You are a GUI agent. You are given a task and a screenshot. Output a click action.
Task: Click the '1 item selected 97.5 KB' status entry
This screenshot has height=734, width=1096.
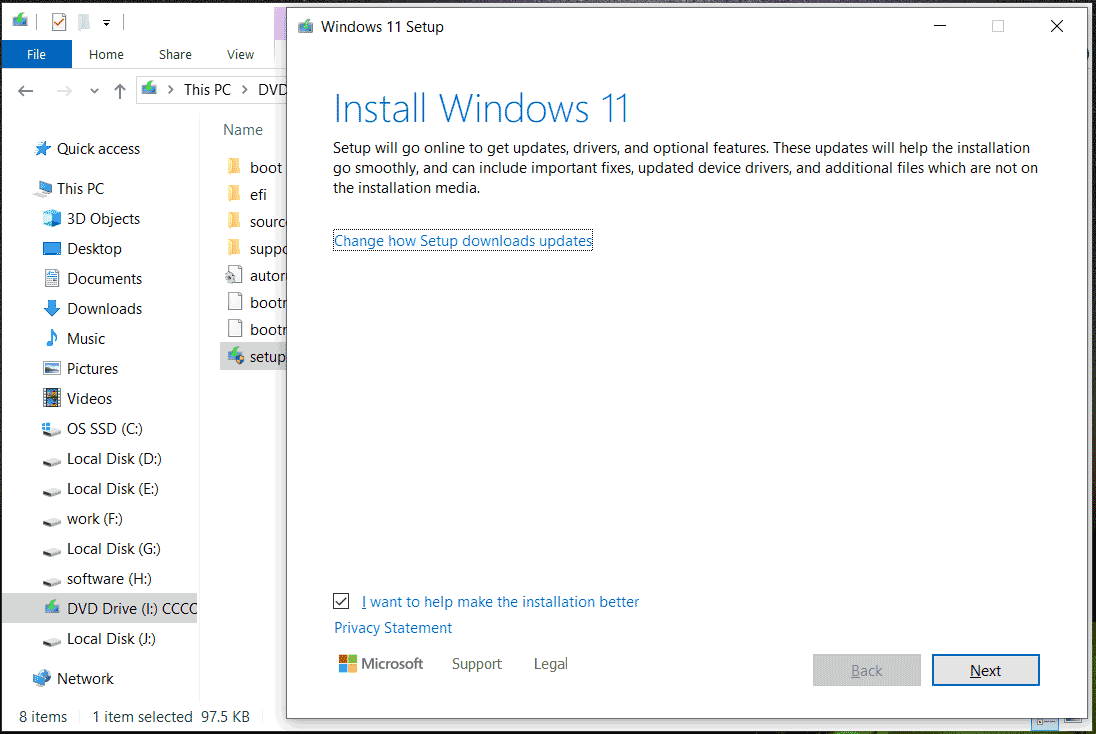(x=171, y=717)
